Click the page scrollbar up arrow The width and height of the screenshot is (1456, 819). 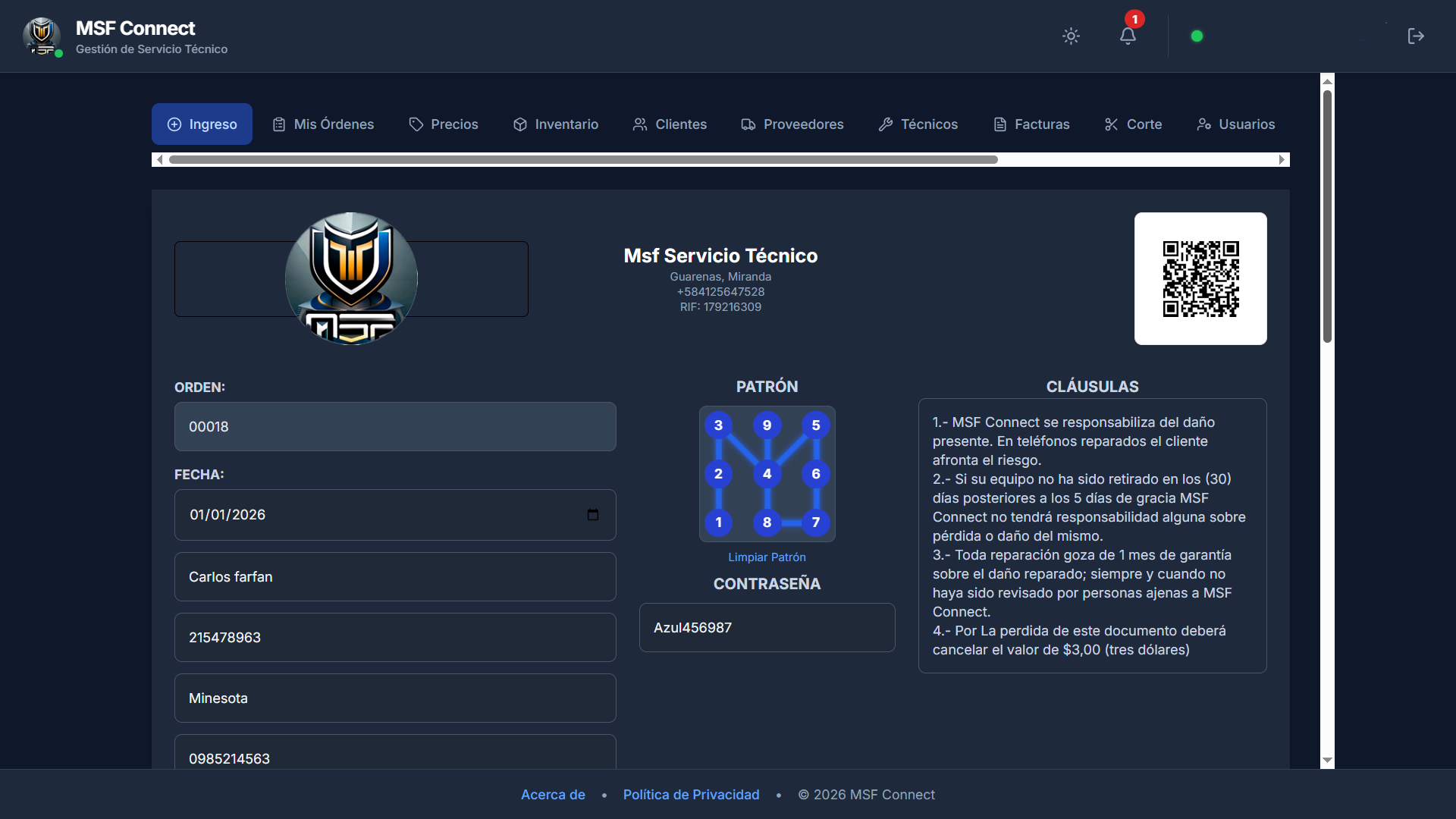point(1327,80)
